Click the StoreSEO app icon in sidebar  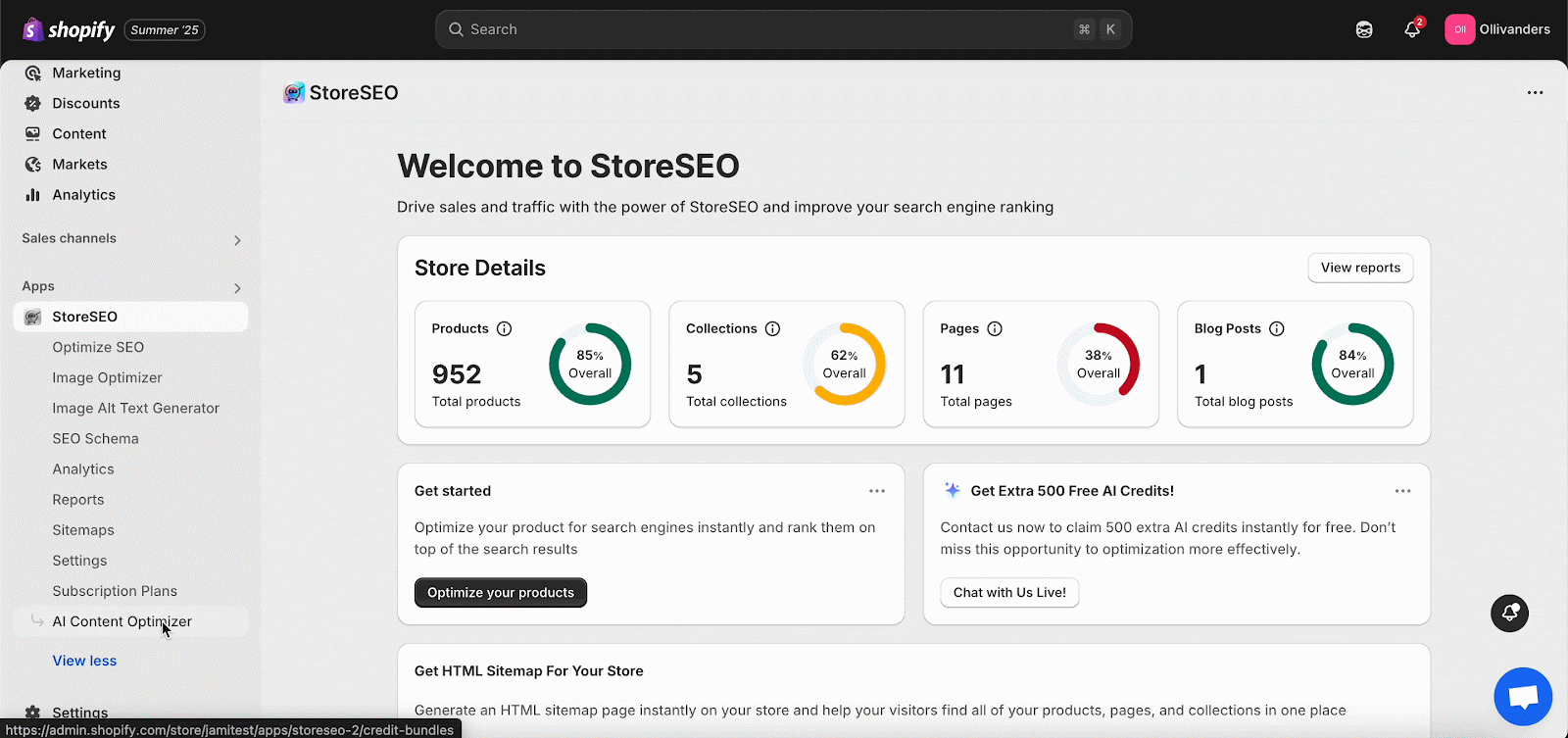tap(33, 317)
